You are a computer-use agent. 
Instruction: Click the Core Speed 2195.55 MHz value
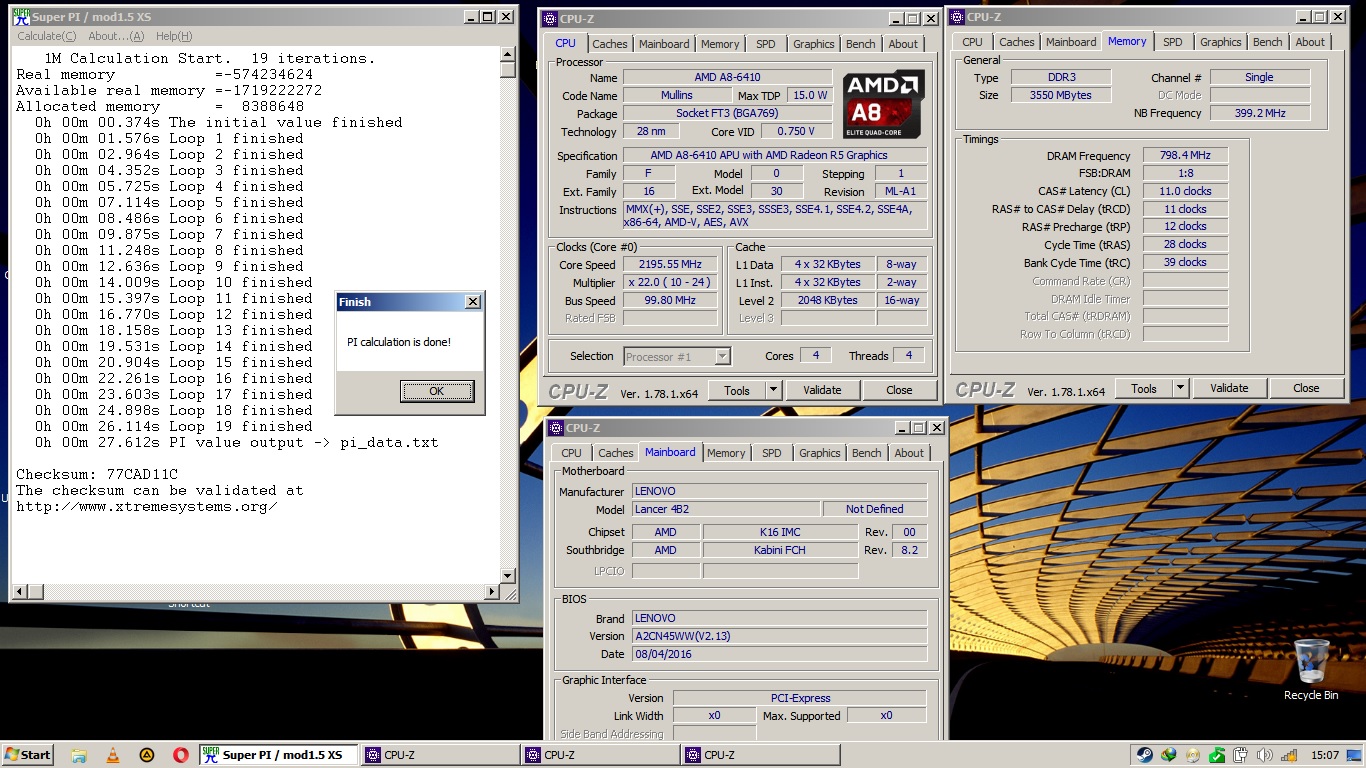click(670, 264)
